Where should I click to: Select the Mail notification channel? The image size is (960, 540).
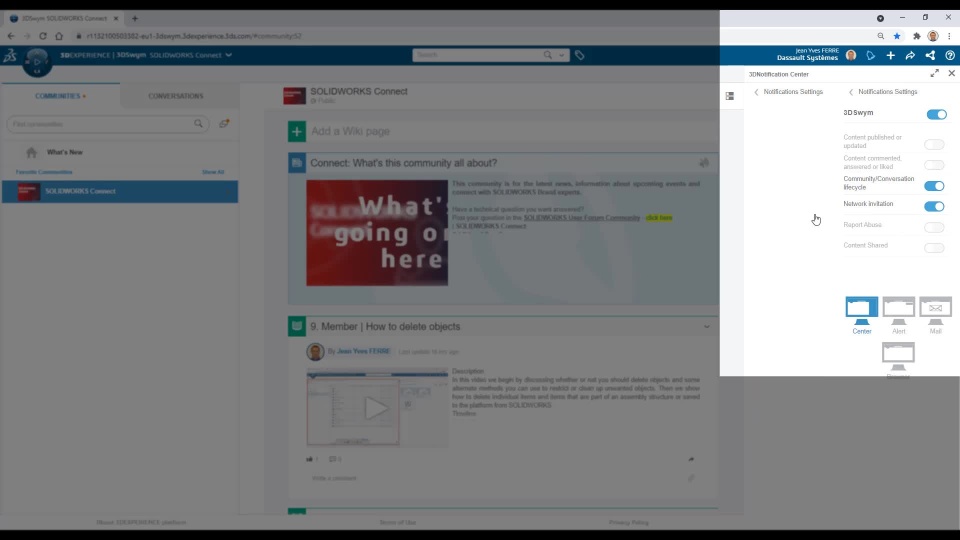(x=936, y=315)
